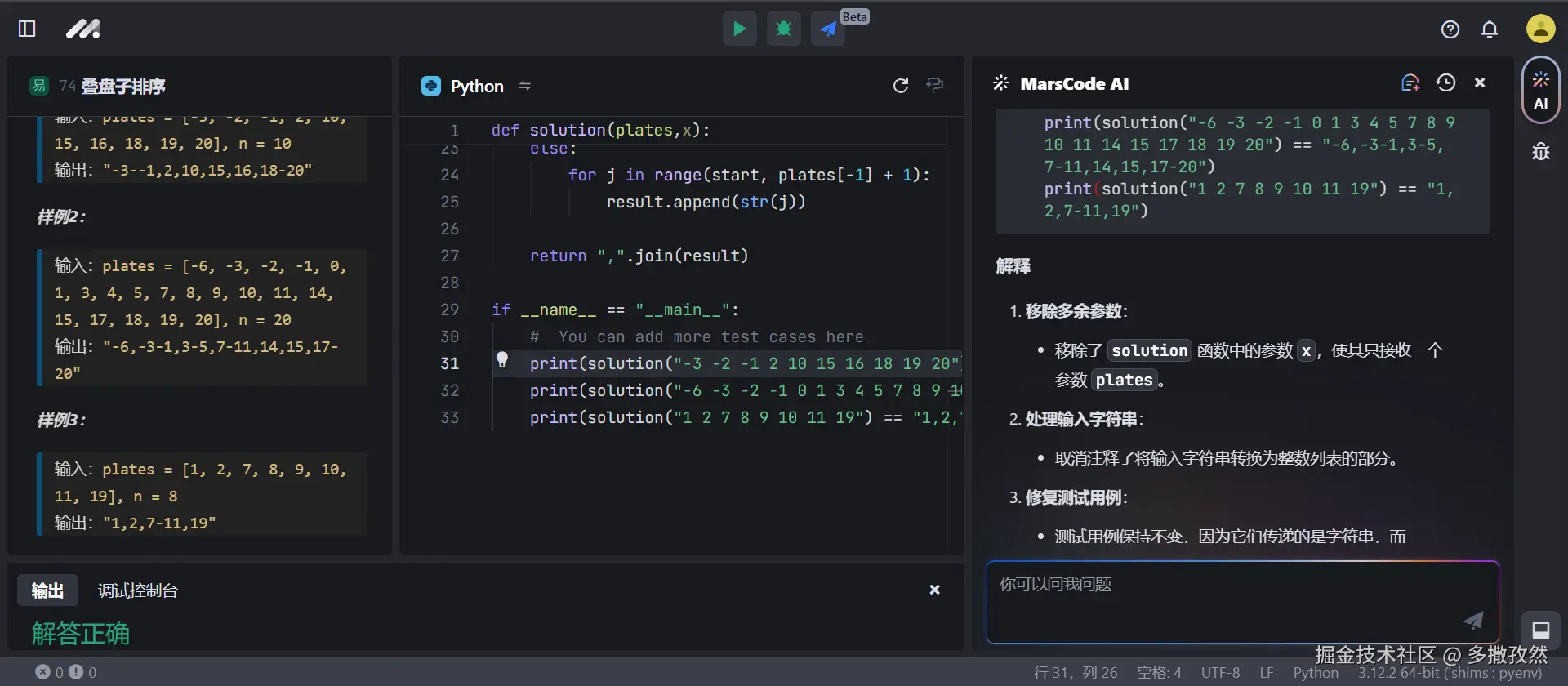The image size is (1568, 686).
Task: Close the MarsCode AI panel
Action: 1480,82
